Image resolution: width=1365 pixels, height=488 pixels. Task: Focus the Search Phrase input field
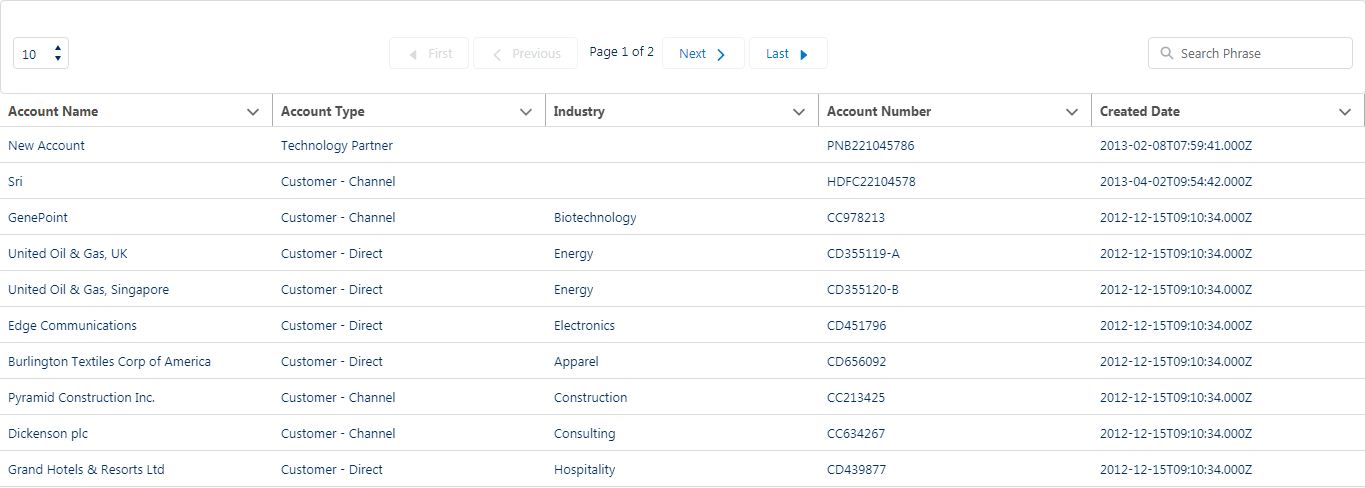point(1250,54)
